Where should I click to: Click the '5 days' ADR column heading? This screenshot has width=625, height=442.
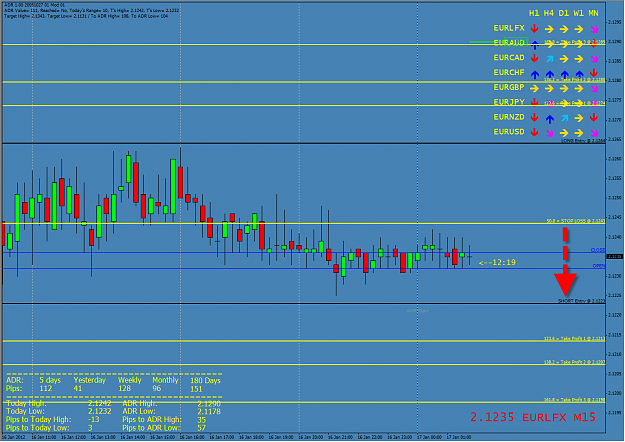click(x=50, y=380)
